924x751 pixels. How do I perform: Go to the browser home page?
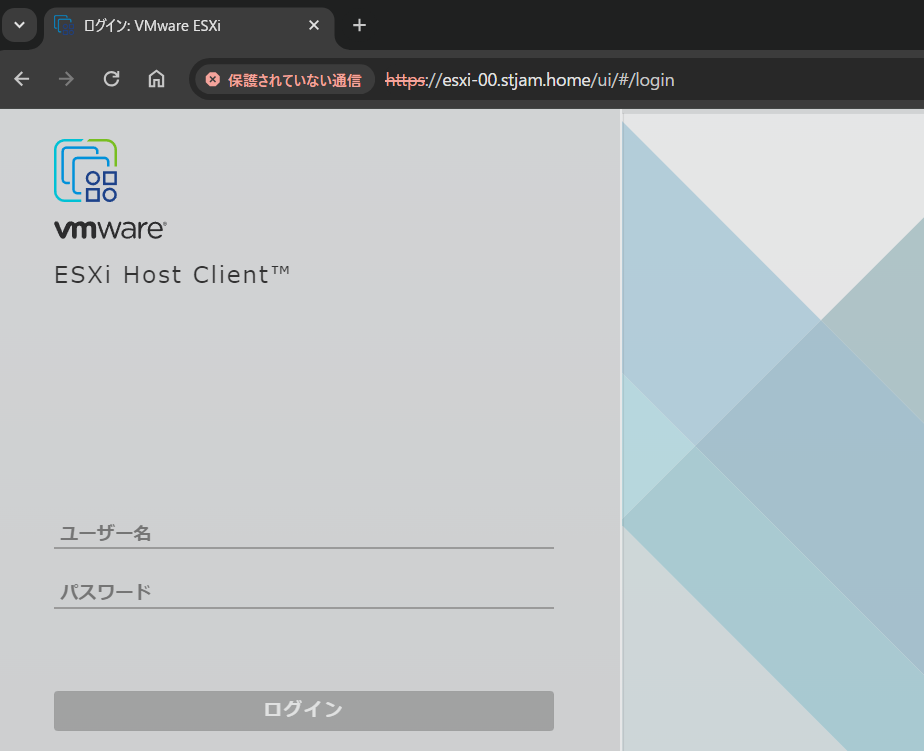point(156,79)
